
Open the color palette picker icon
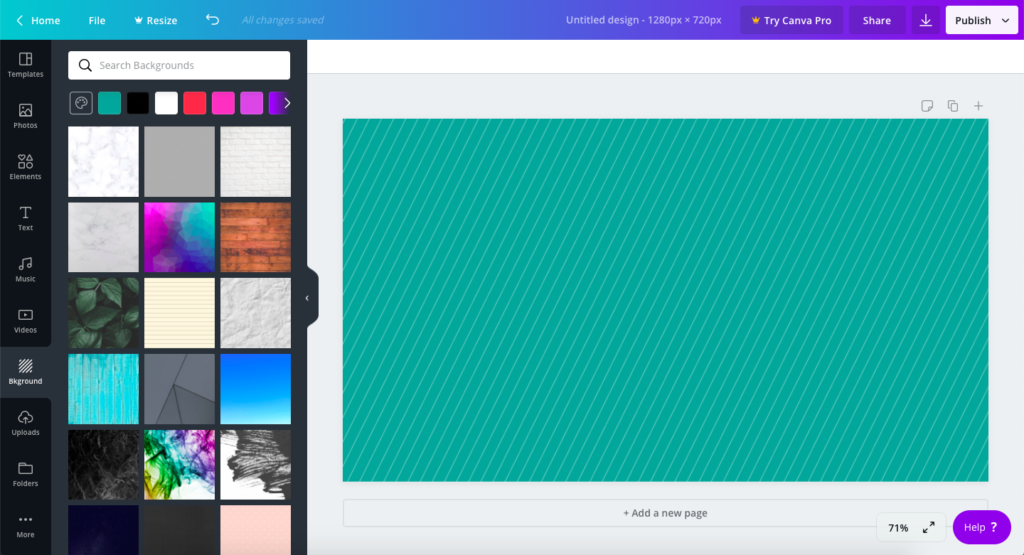click(x=81, y=103)
